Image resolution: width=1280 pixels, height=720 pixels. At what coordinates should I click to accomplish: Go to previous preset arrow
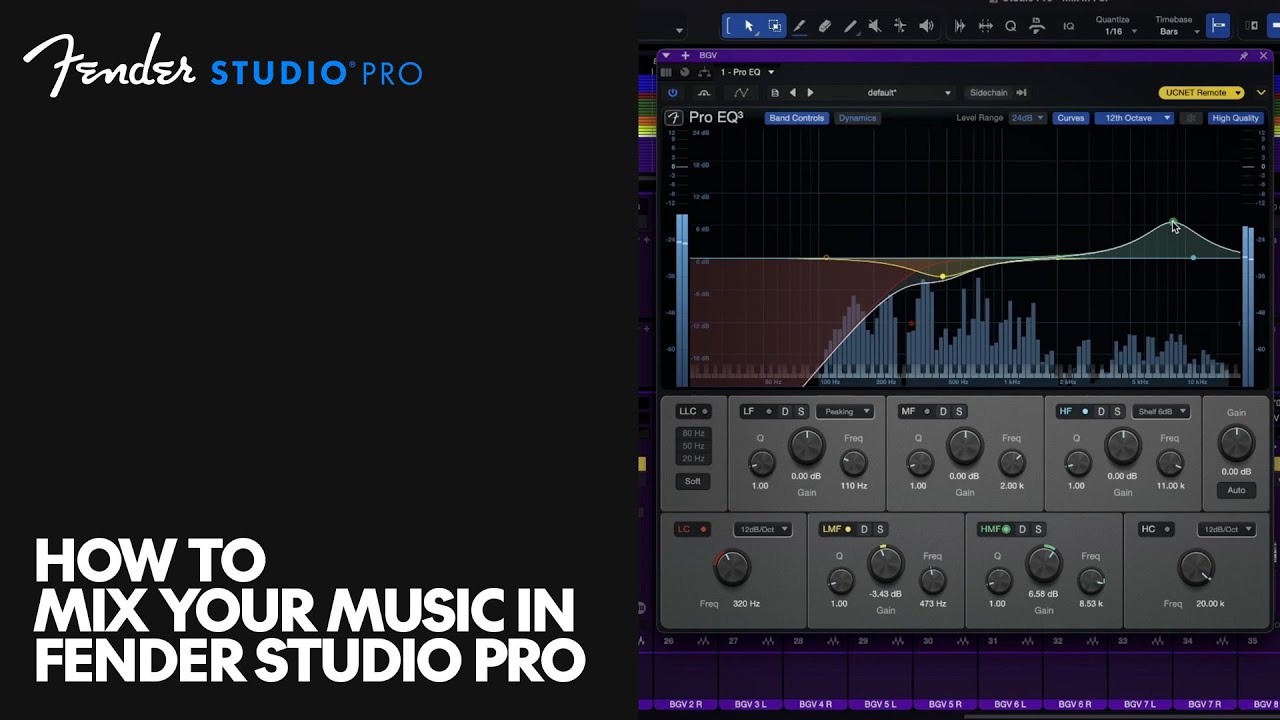(793, 93)
